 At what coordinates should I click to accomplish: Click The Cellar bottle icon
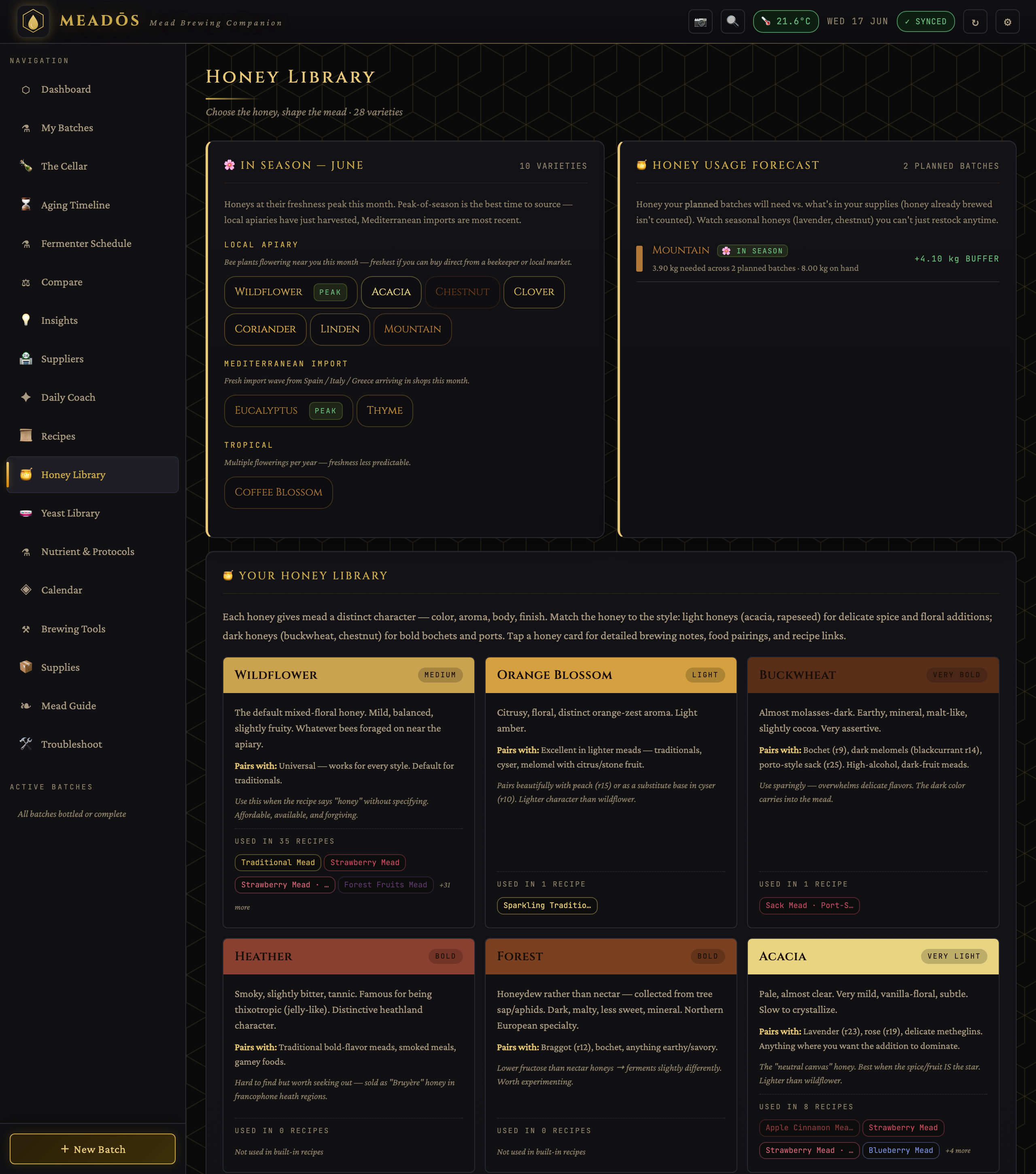pos(26,166)
